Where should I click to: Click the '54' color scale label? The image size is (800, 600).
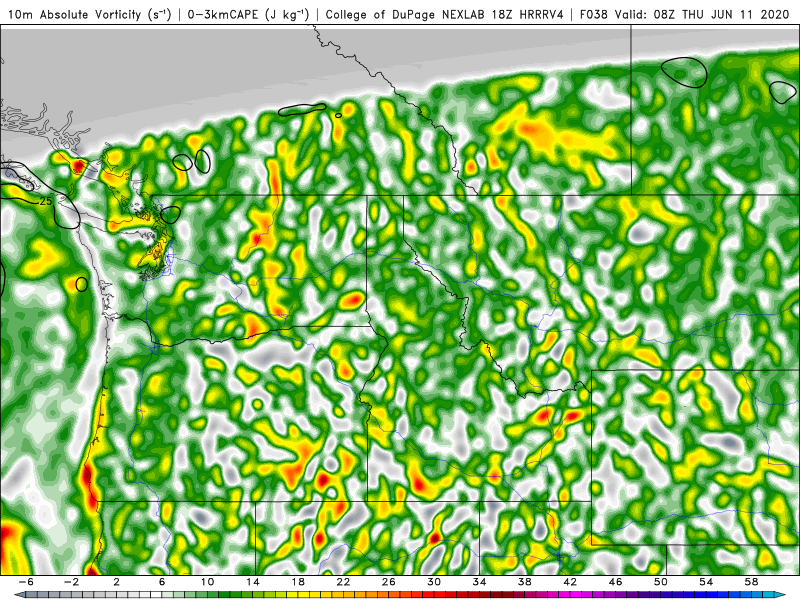point(706,582)
